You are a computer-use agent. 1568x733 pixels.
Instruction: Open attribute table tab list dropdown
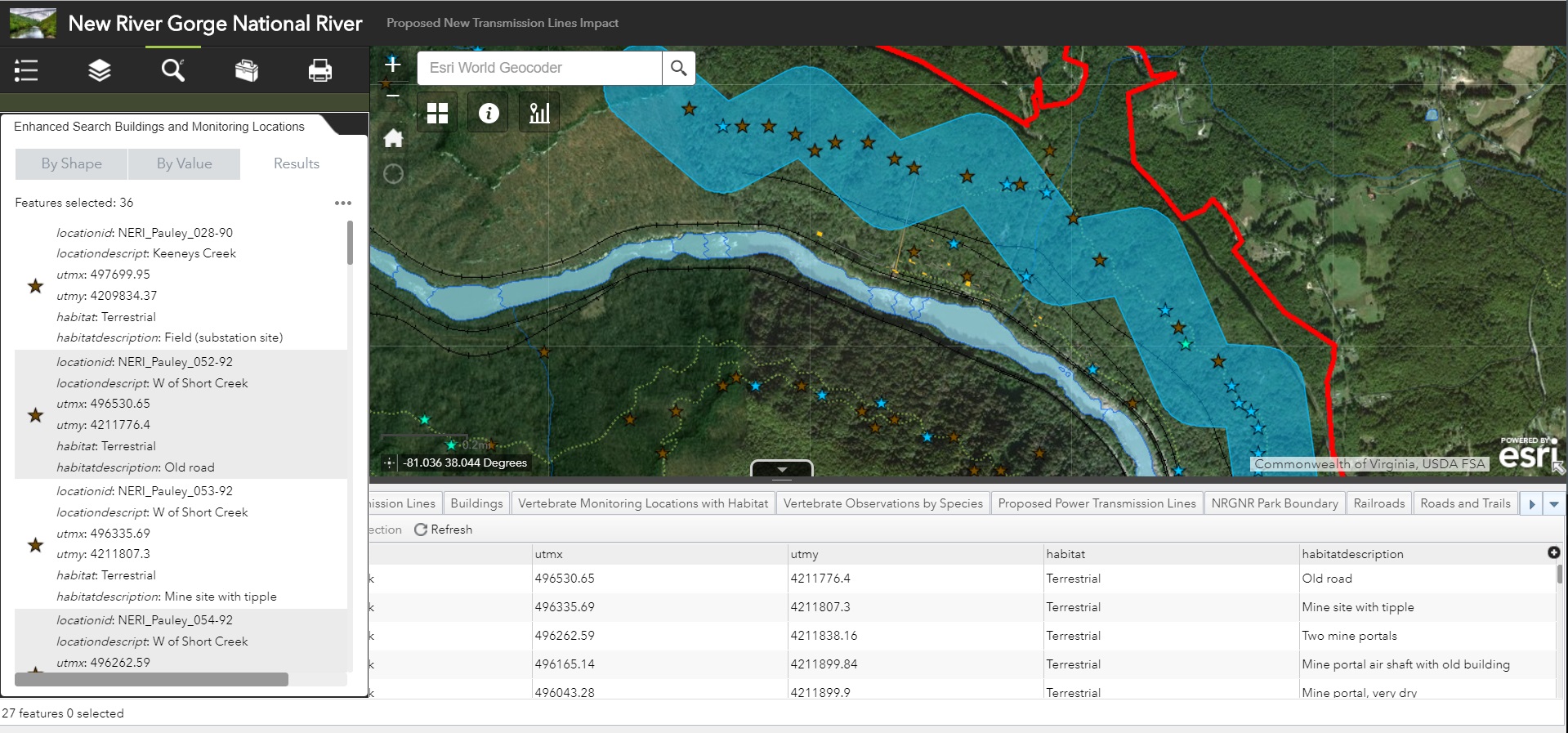click(x=1553, y=504)
